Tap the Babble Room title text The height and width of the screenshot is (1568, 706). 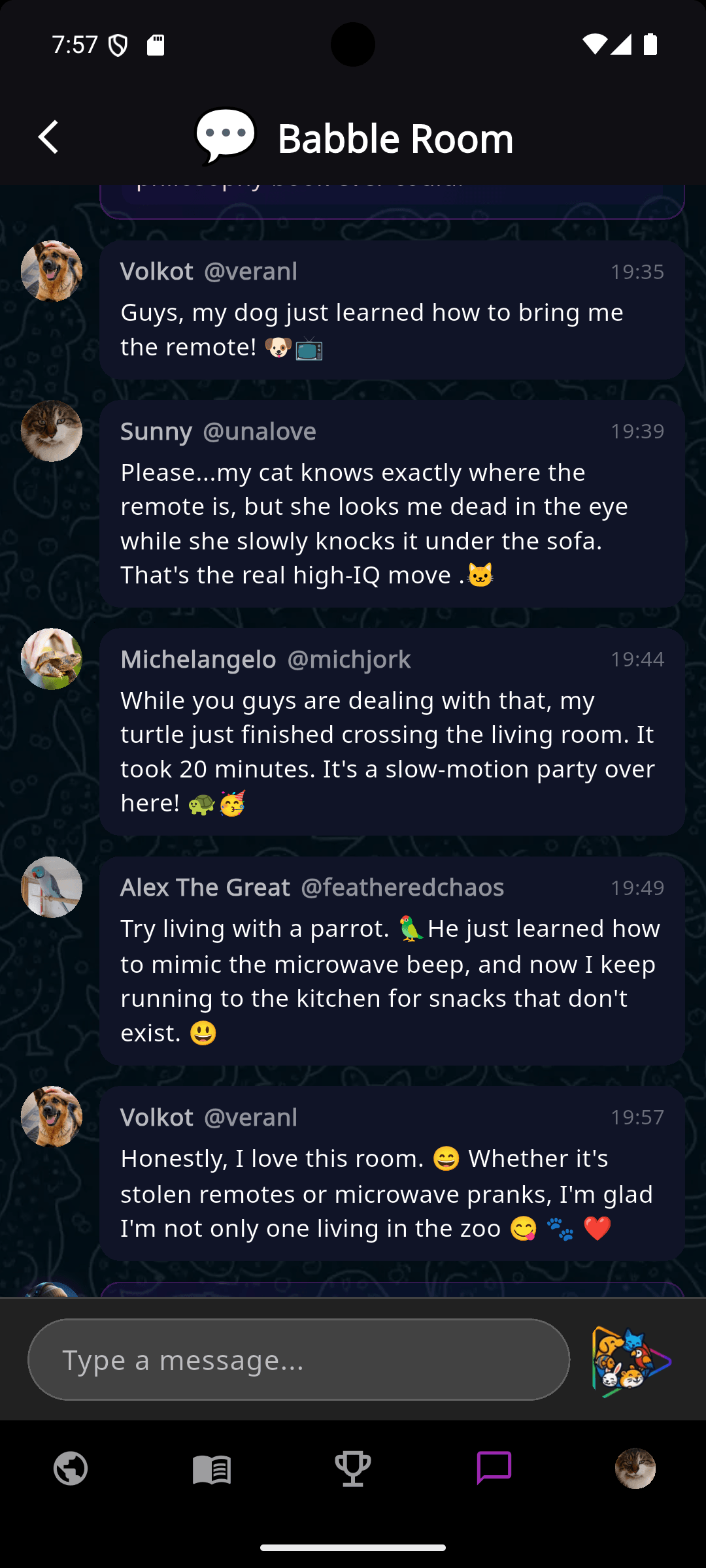click(395, 139)
